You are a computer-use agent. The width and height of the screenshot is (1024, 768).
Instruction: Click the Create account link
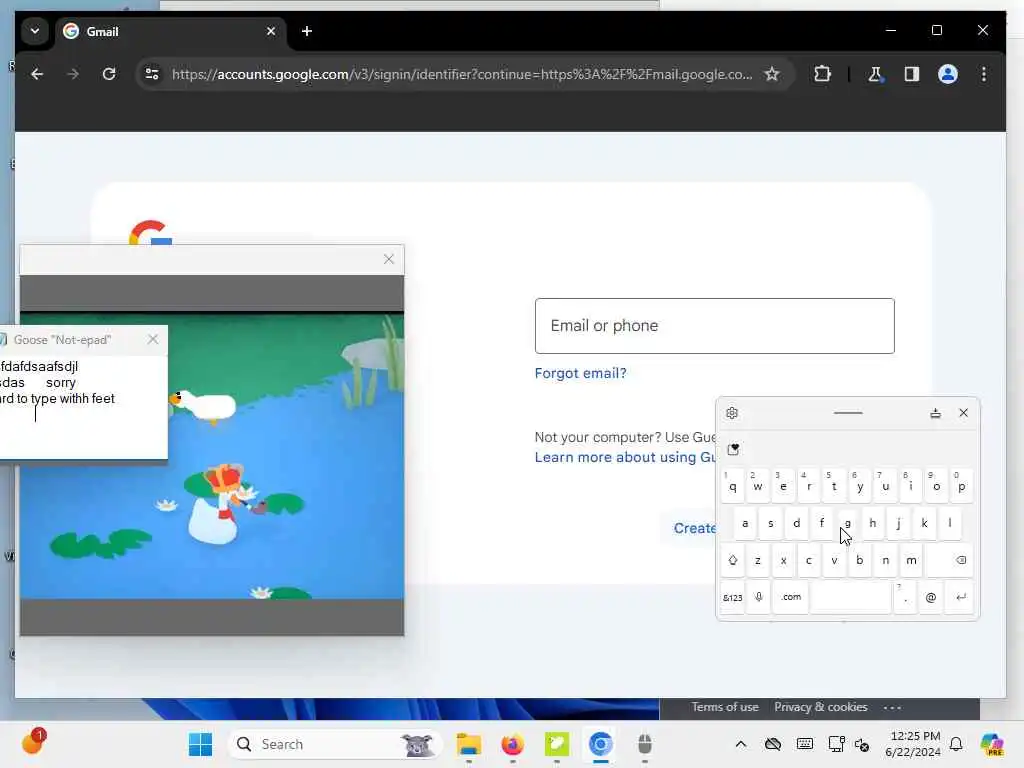[x=694, y=528]
